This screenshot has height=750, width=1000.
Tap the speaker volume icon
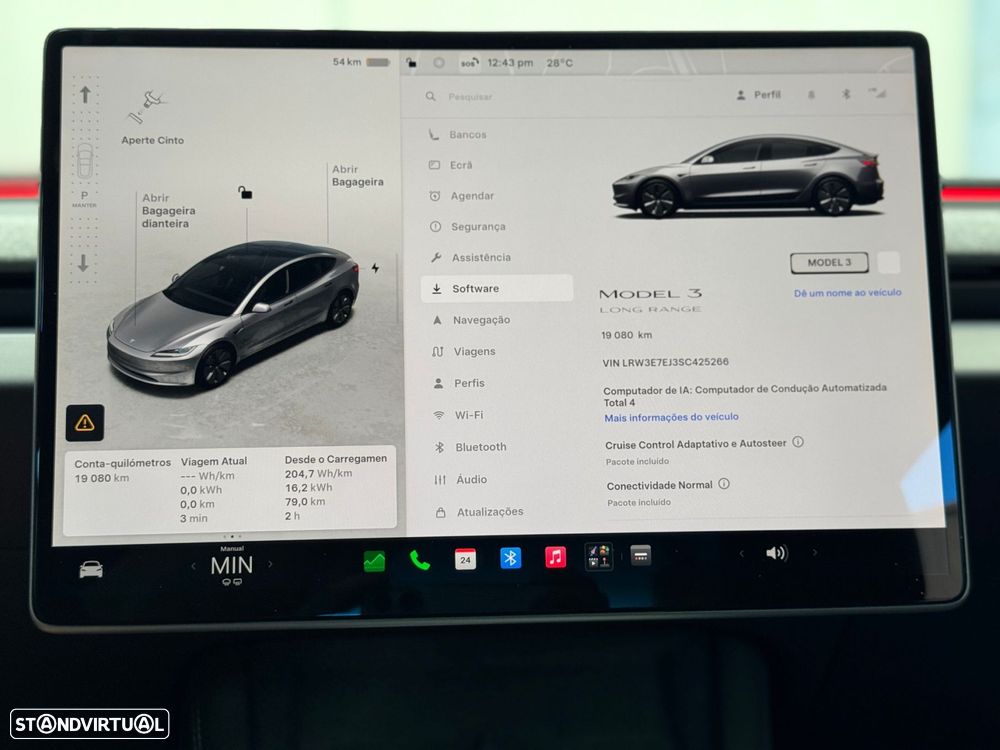coord(776,553)
